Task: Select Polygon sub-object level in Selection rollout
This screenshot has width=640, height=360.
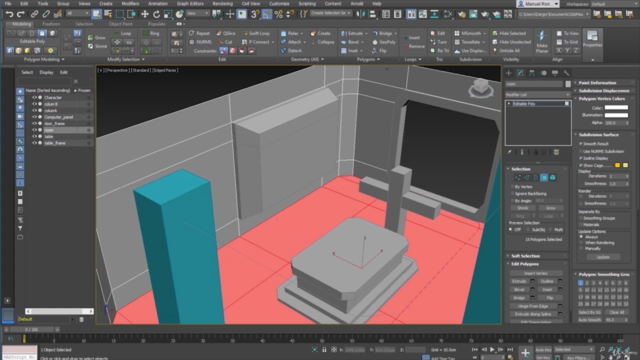Action: [x=544, y=178]
